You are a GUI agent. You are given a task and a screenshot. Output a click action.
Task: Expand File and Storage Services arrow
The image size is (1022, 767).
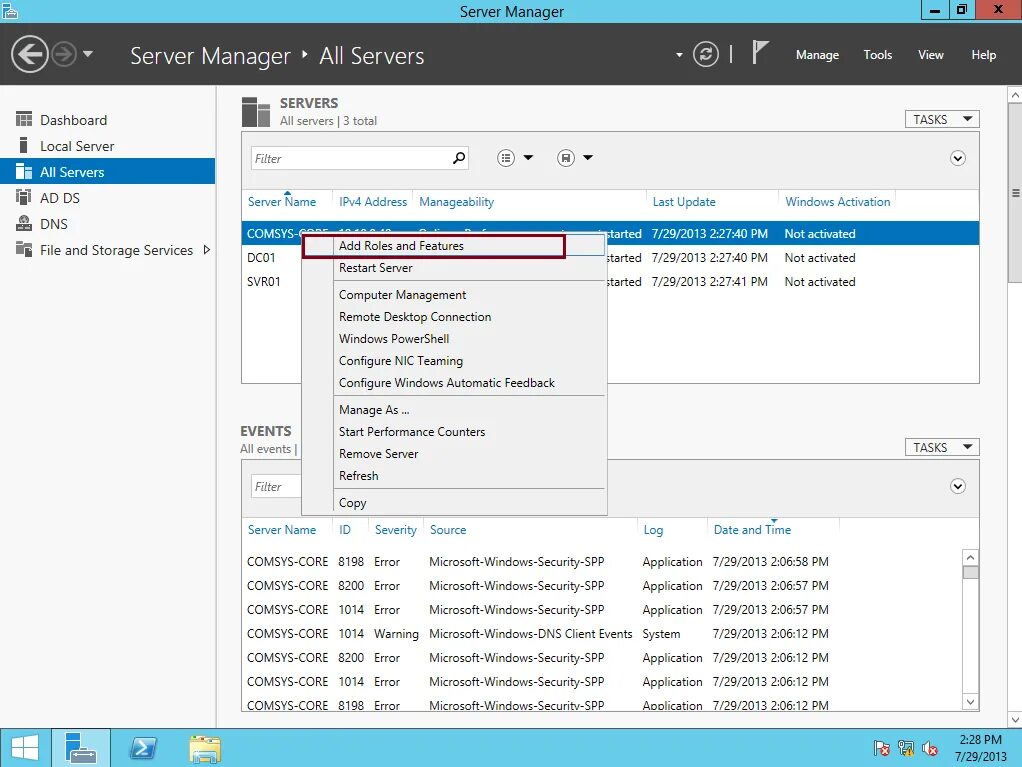207,250
